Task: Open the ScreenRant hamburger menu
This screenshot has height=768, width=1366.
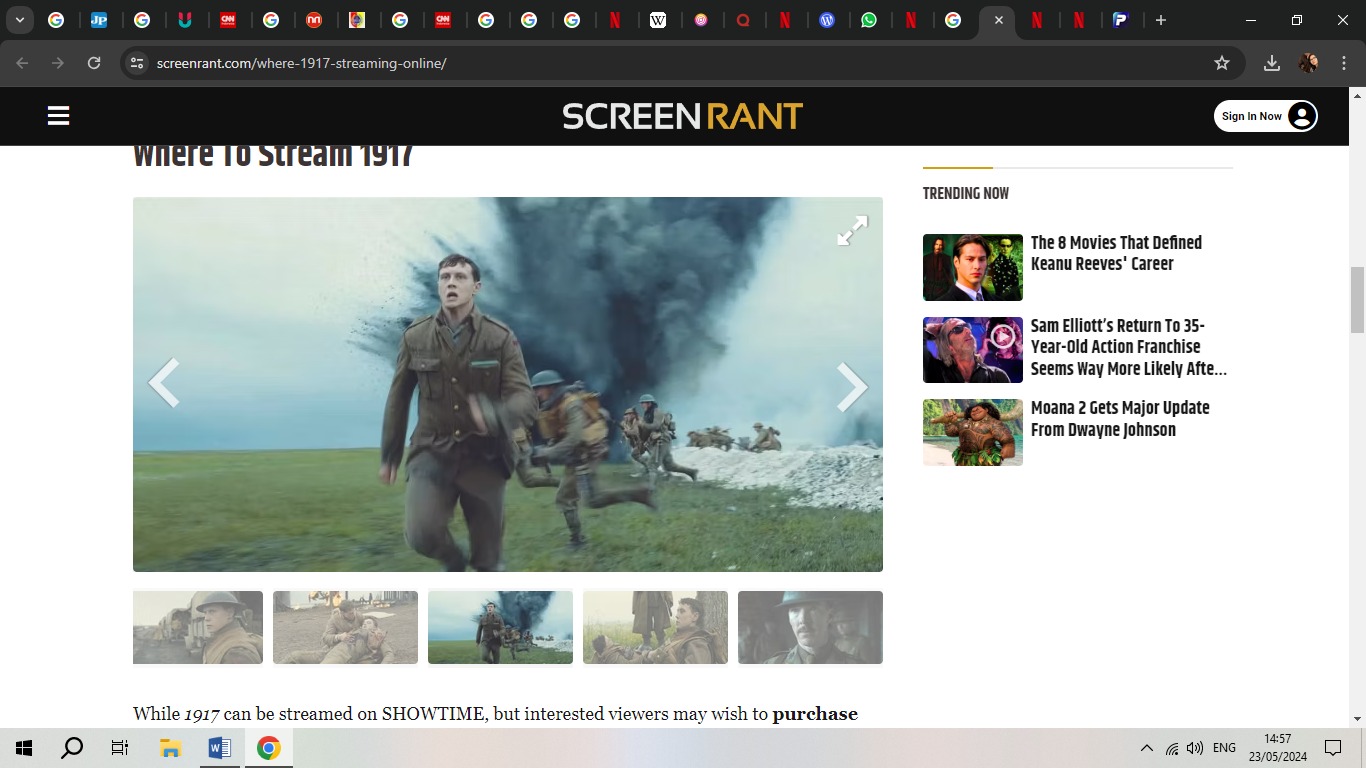Action: [58, 116]
